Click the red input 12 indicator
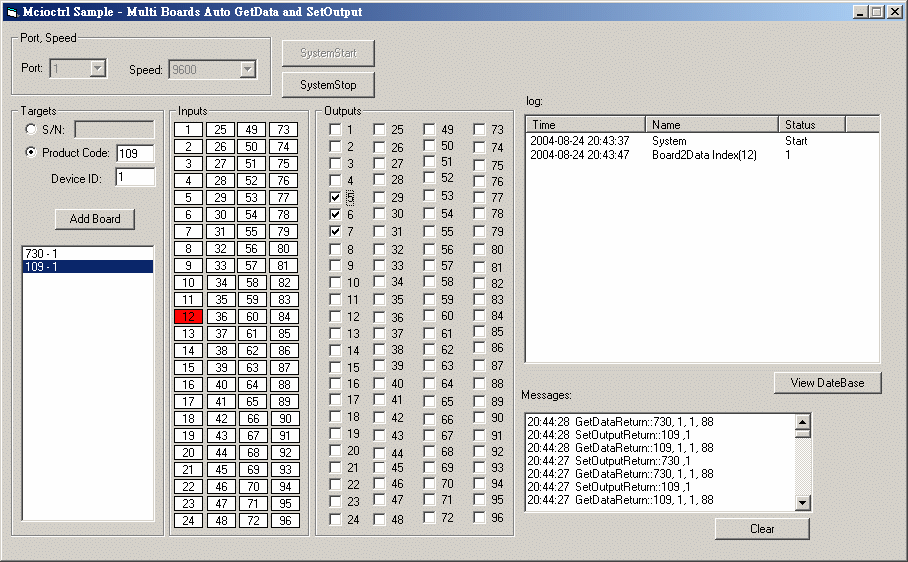This screenshot has width=908, height=562. [188, 317]
